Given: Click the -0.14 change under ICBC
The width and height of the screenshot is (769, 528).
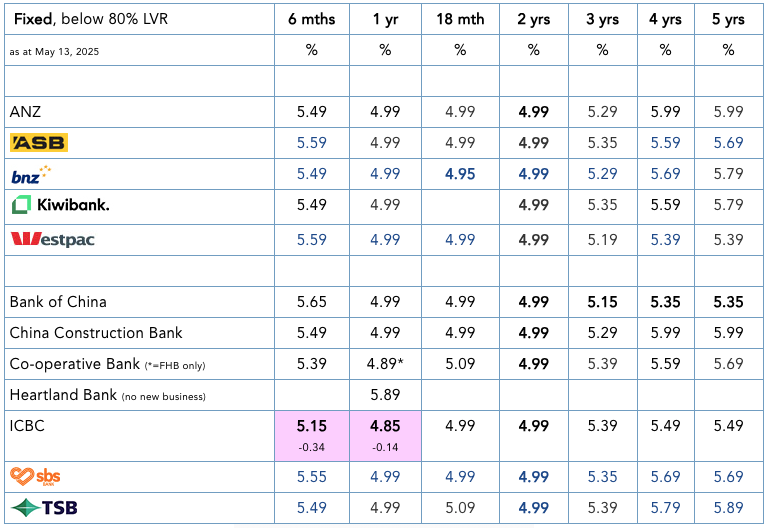Looking at the screenshot, I should click(x=385, y=447).
